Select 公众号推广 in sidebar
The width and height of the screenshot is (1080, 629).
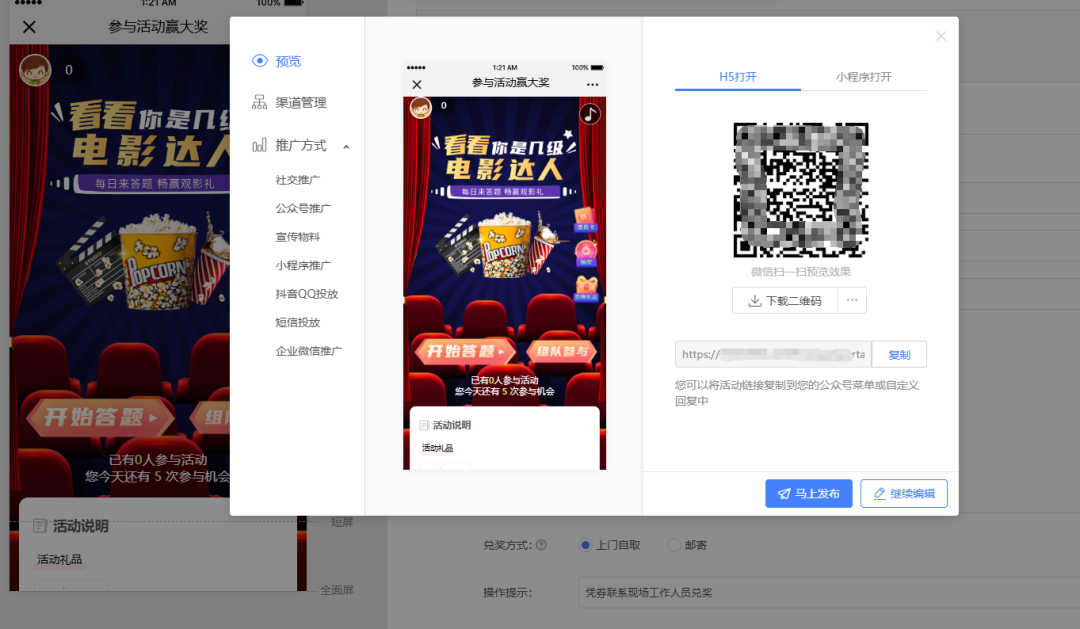tap(303, 208)
